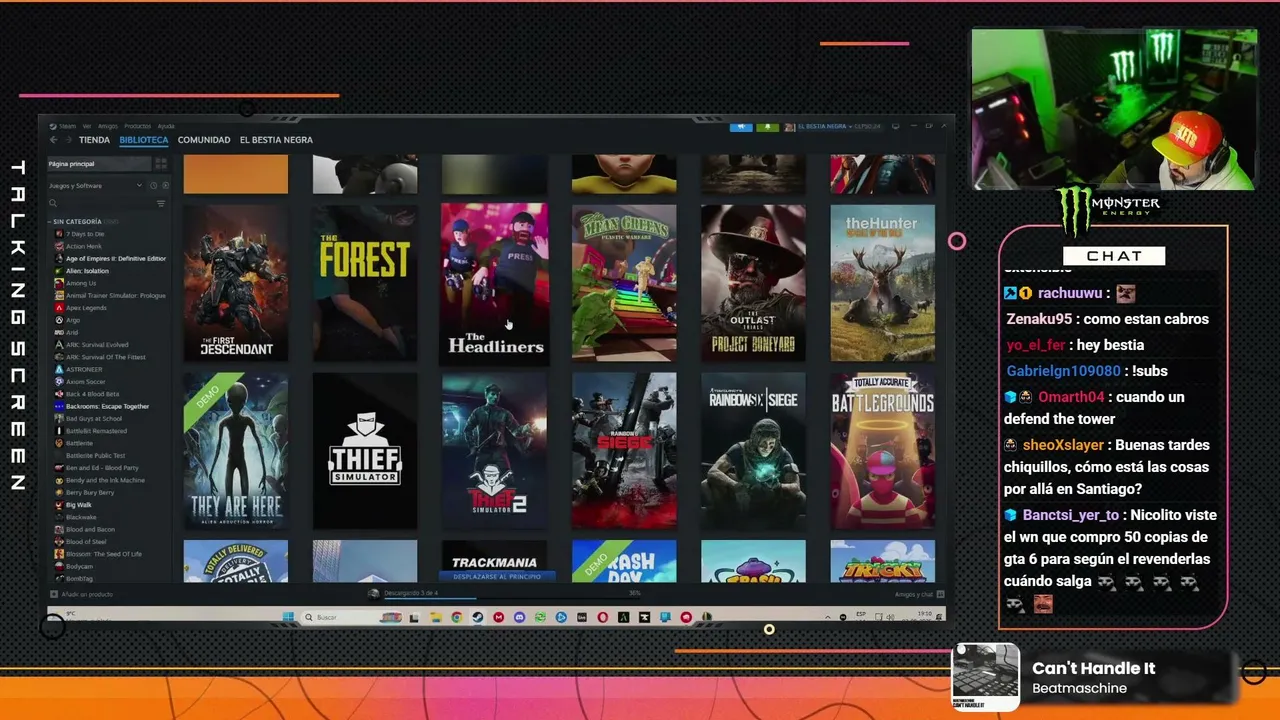Switch library to grid view icon

pyautogui.click(x=161, y=163)
